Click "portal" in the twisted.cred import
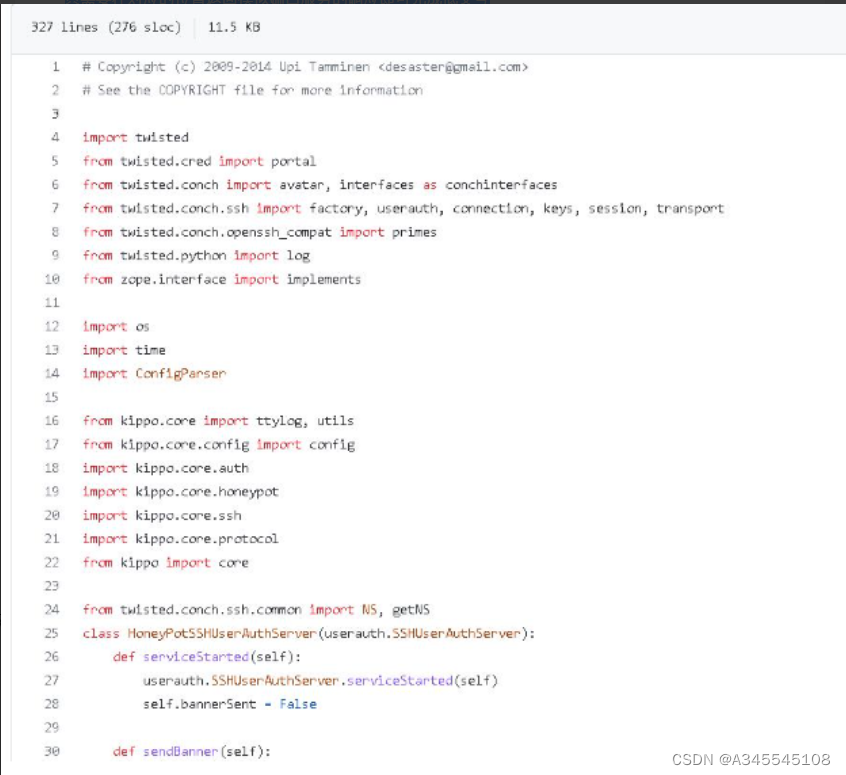This screenshot has height=775, width=846. click(293, 161)
